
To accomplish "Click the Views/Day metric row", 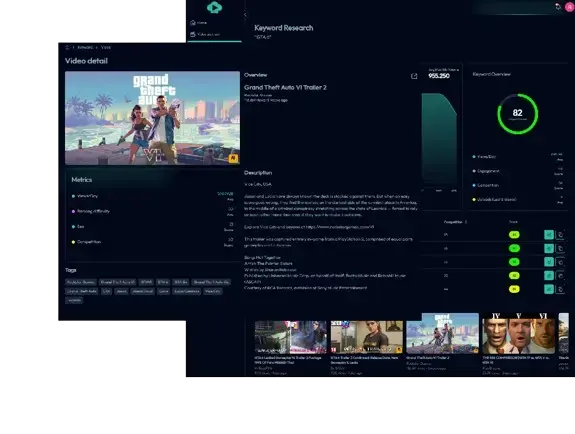I will (153, 196).
